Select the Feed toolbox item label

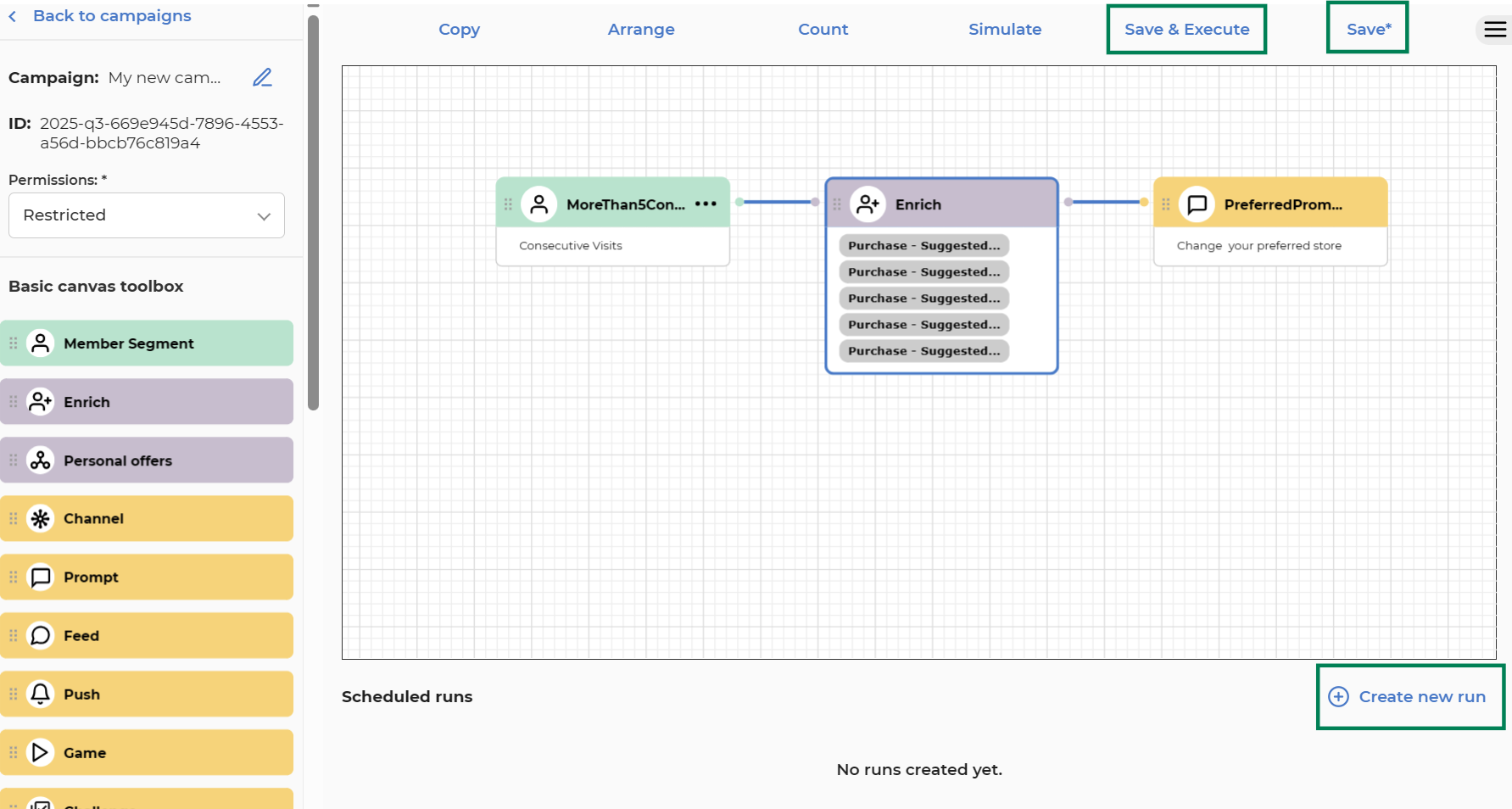[81, 636]
